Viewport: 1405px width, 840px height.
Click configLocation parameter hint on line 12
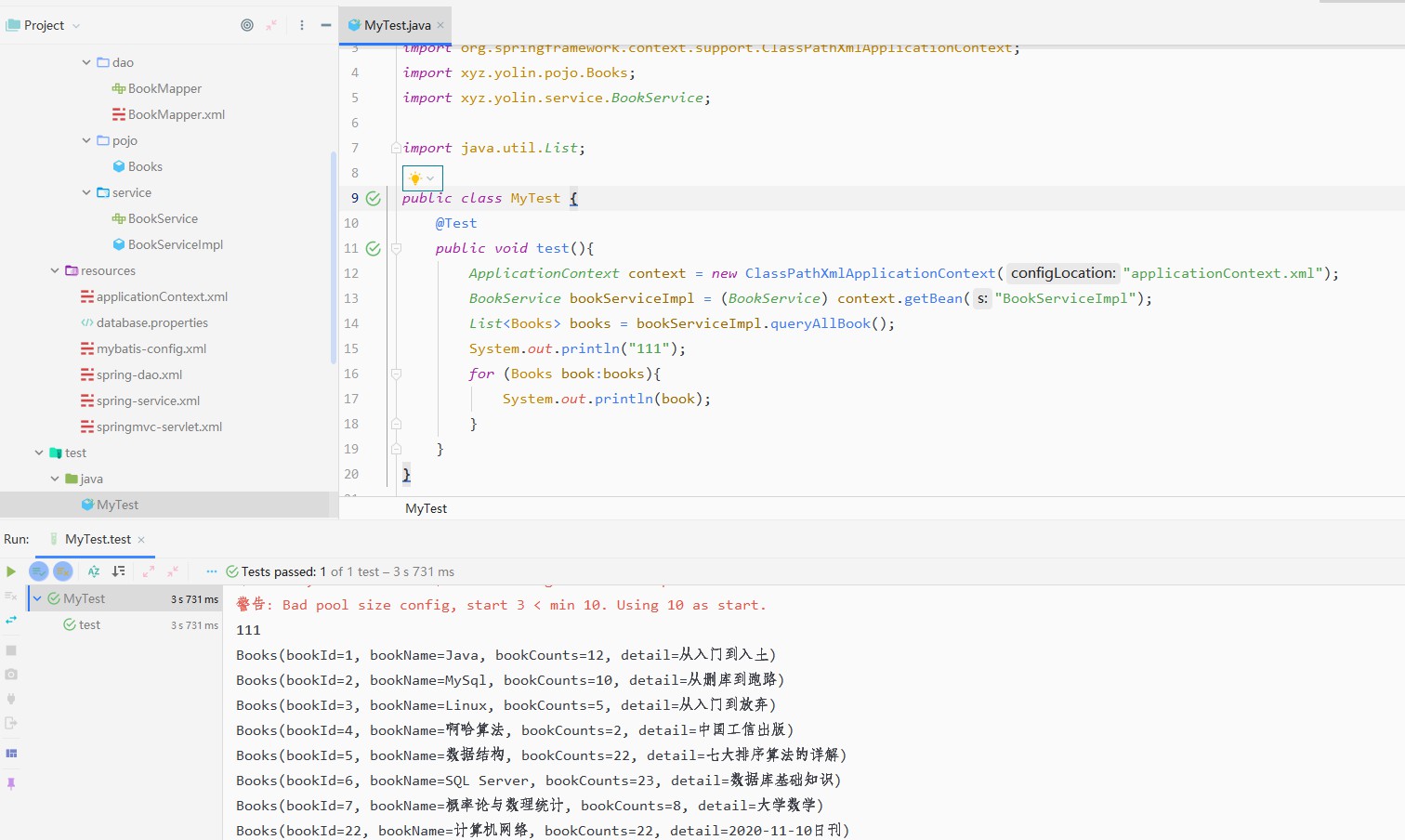[x=1063, y=273]
